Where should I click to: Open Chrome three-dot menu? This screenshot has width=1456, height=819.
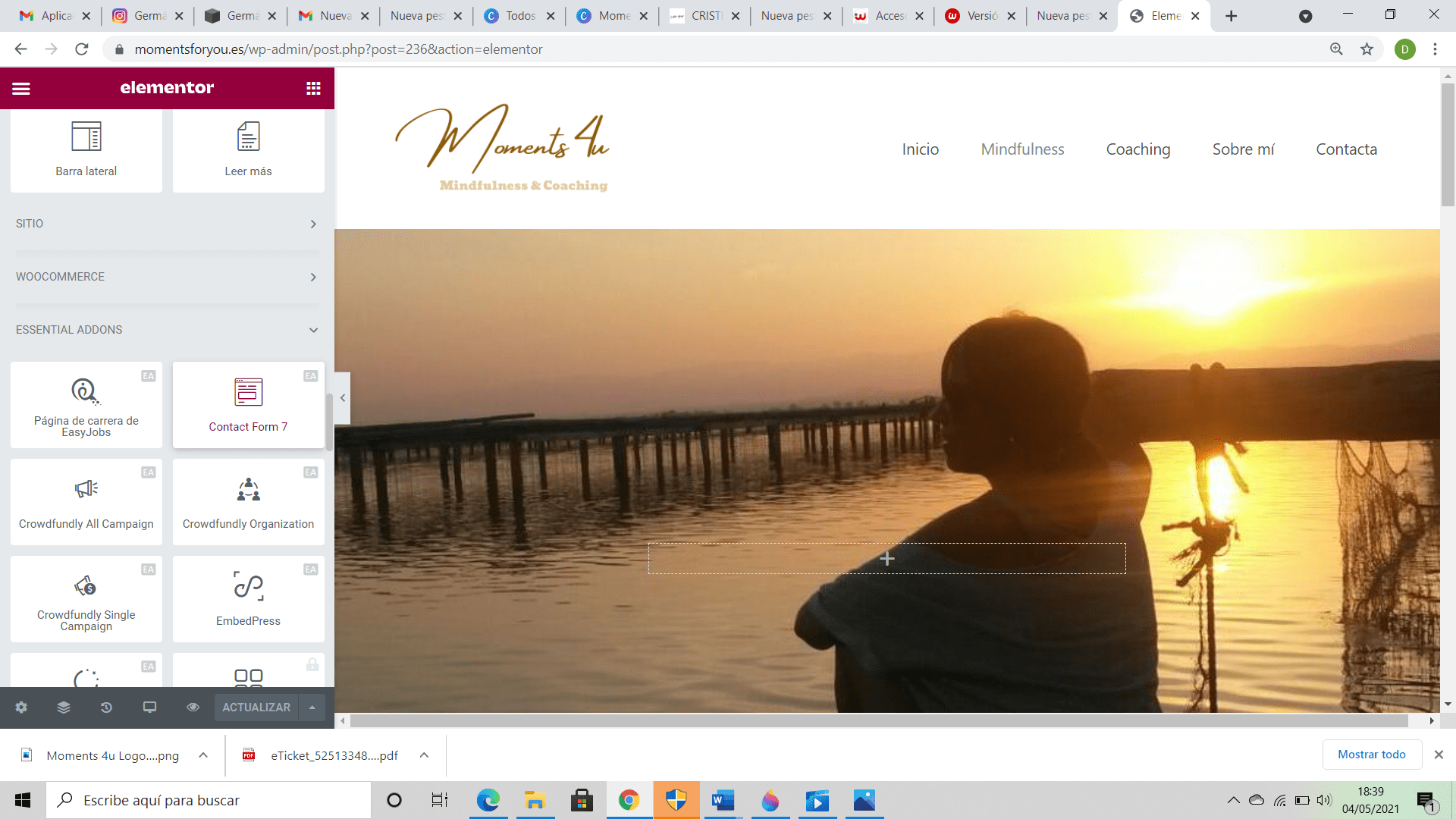[x=1435, y=49]
